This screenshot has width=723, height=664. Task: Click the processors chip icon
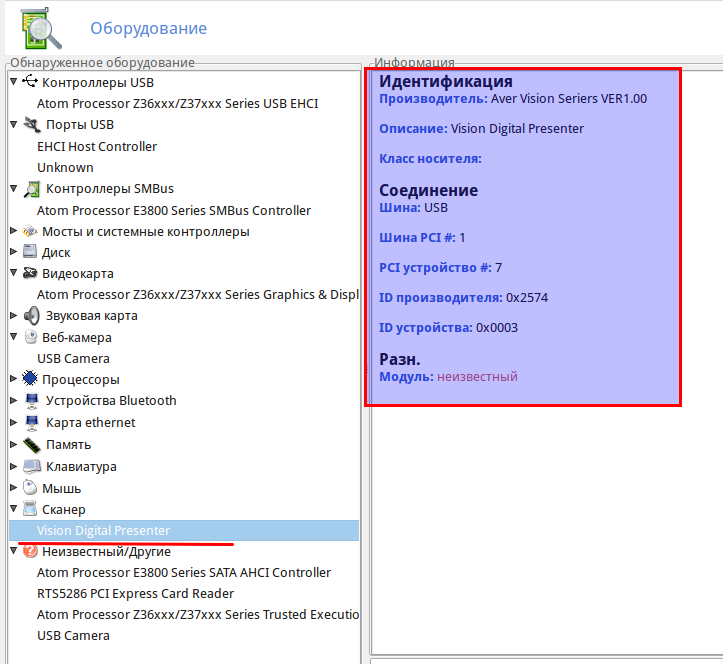[x=30, y=379]
